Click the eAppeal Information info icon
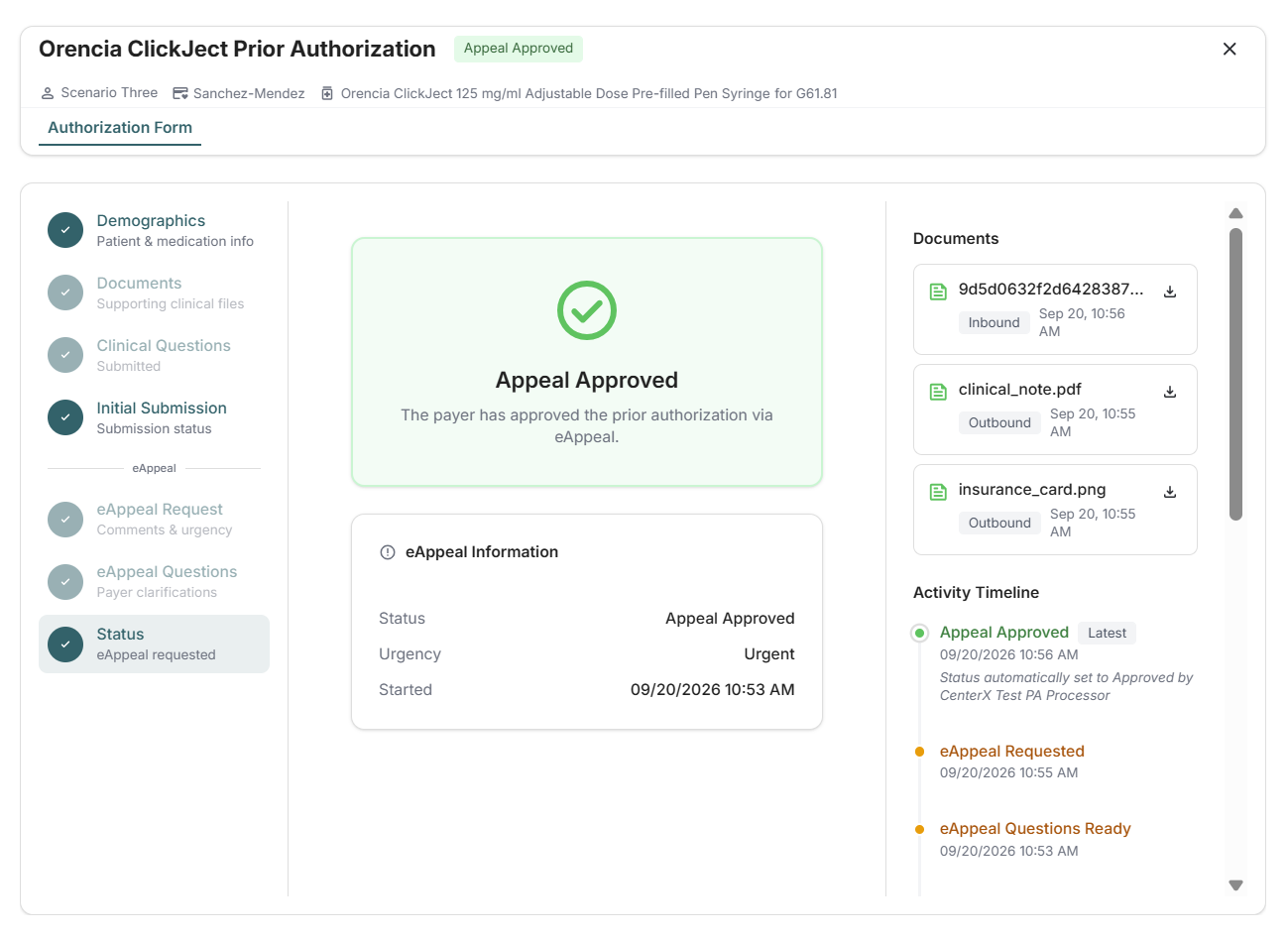Image resolution: width=1288 pixels, height=938 pixels. tap(388, 552)
